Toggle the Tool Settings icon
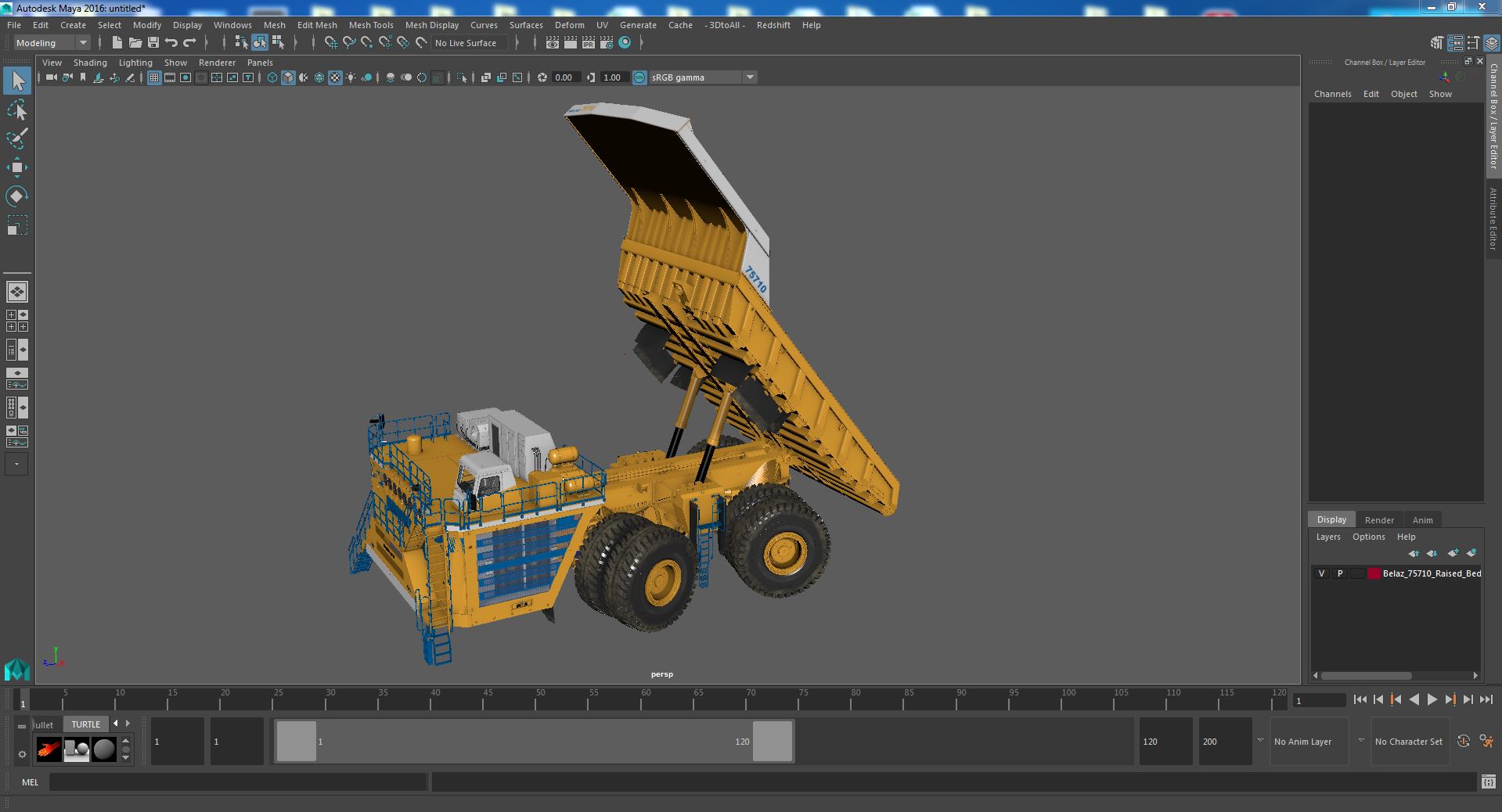Screen dimensions: 1502x812 (1473, 43)
